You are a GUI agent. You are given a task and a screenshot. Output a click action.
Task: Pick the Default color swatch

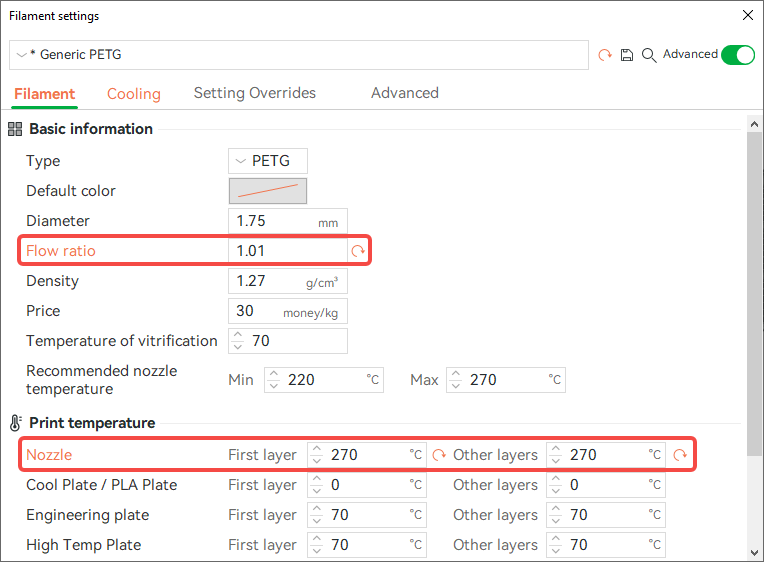point(267,191)
